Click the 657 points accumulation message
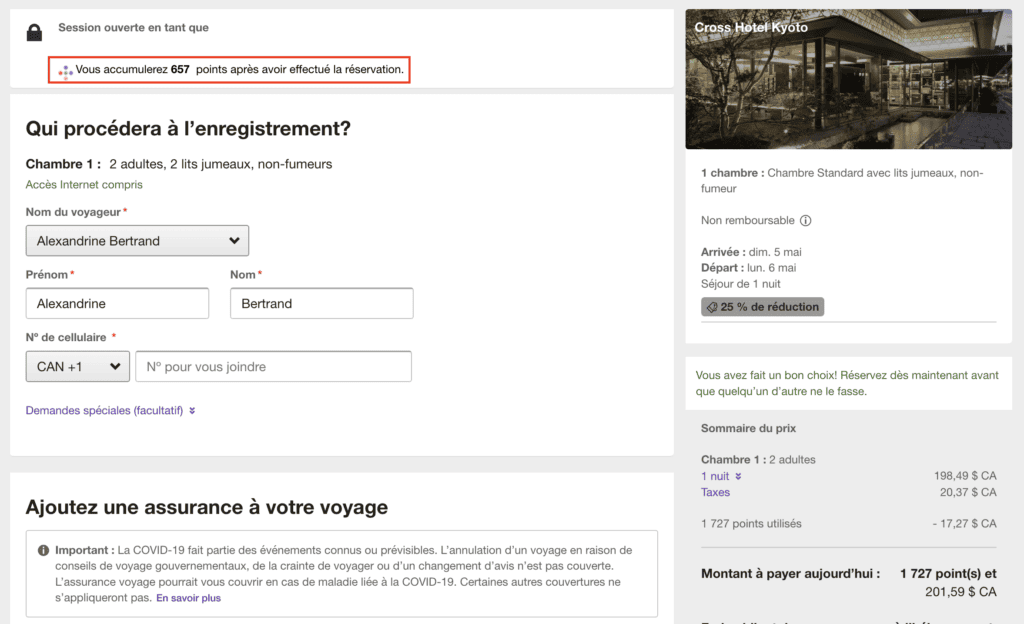 click(x=240, y=70)
